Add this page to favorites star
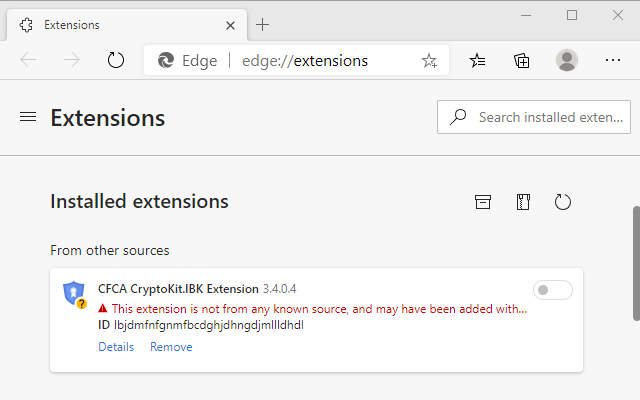Viewport: 640px width, 400px height. pyautogui.click(x=429, y=60)
